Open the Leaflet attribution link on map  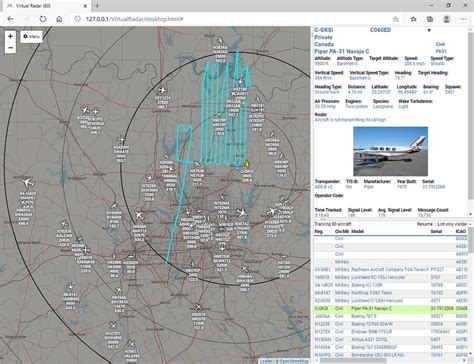tap(266, 361)
